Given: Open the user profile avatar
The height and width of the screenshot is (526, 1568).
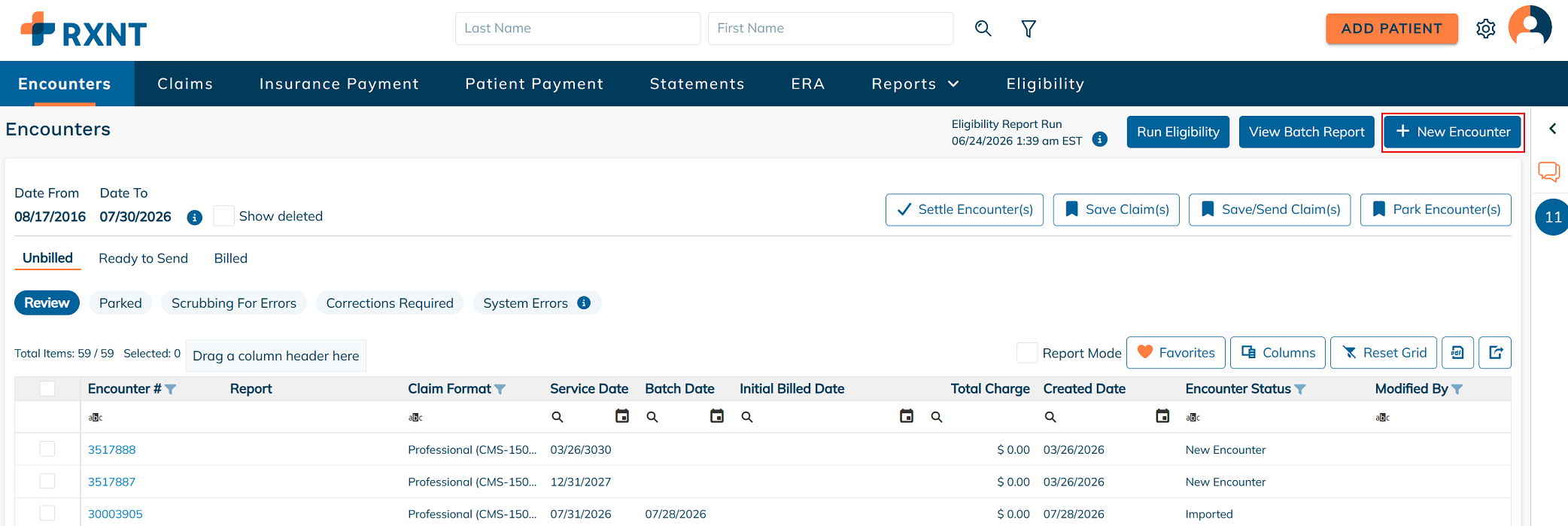Looking at the screenshot, I should tap(1530, 27).
